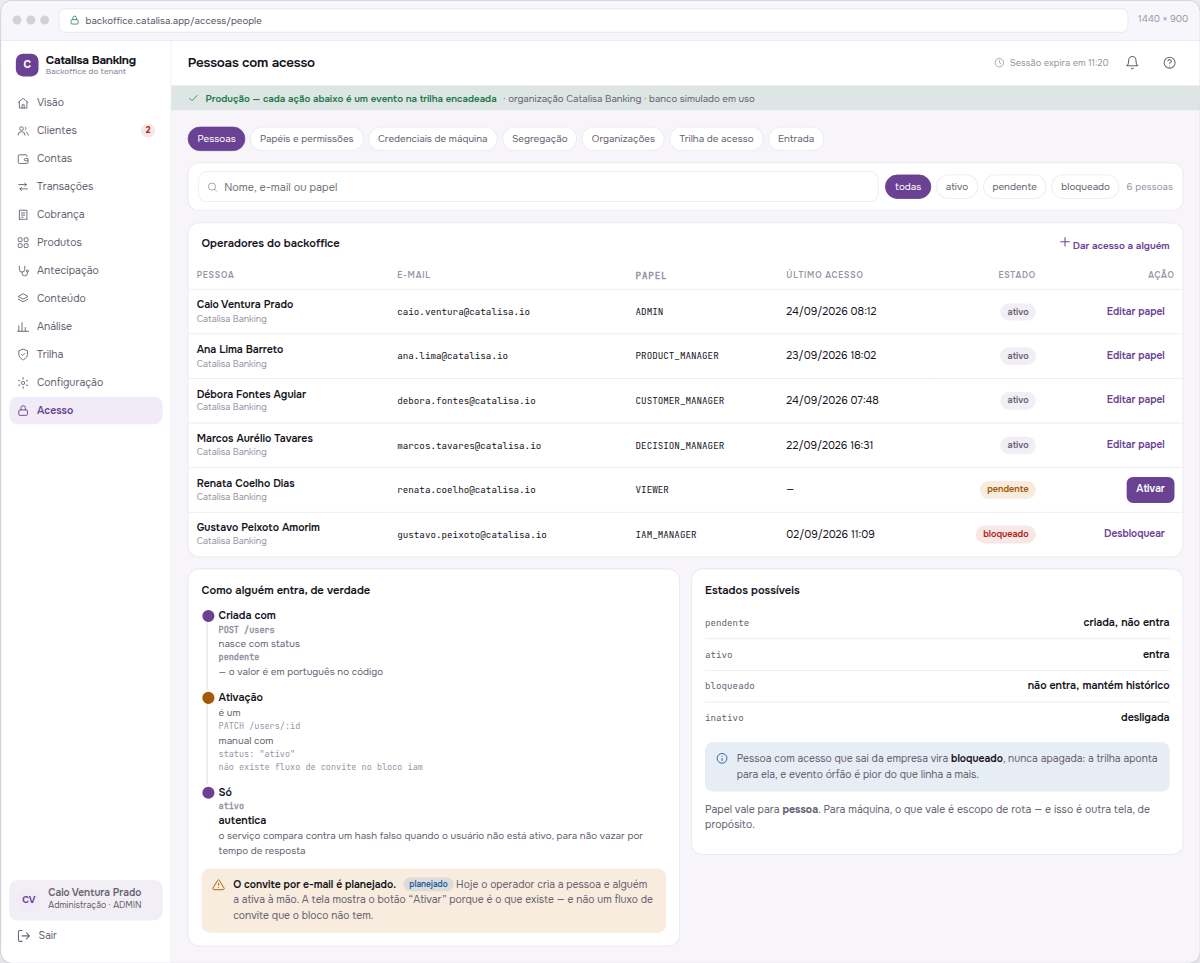The height and width of the screenshot is (963, 1200).
Task: Click the Sair logout icon
Action: coord(24,936)
